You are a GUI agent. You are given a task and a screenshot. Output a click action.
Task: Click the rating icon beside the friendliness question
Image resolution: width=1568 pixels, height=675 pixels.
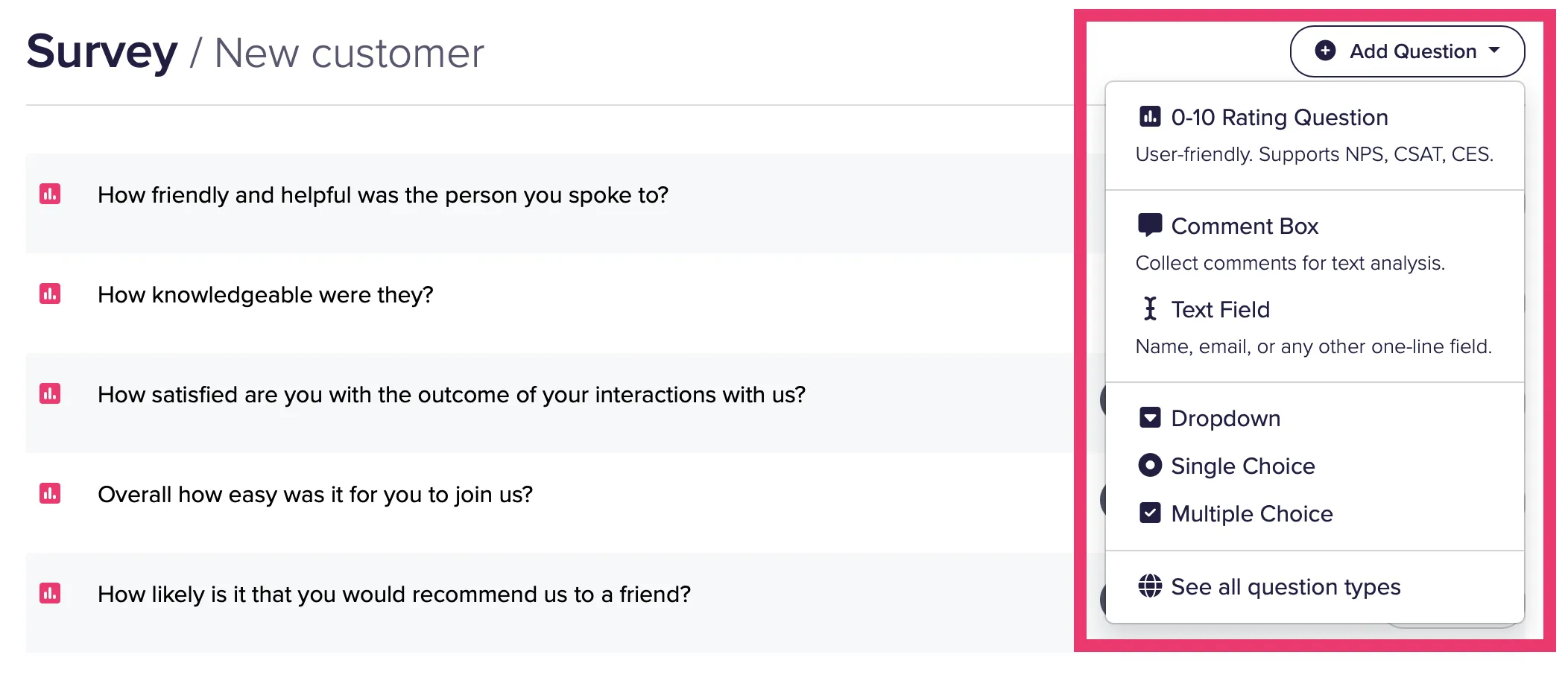tap(49, 194)
